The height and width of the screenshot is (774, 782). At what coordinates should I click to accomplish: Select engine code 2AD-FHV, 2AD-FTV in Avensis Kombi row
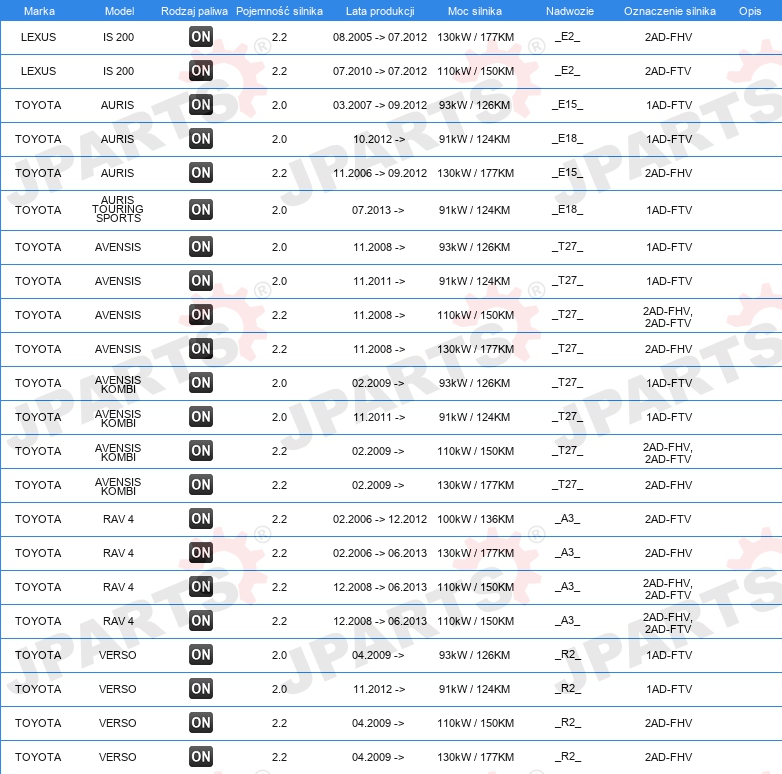tap(668, 453)
